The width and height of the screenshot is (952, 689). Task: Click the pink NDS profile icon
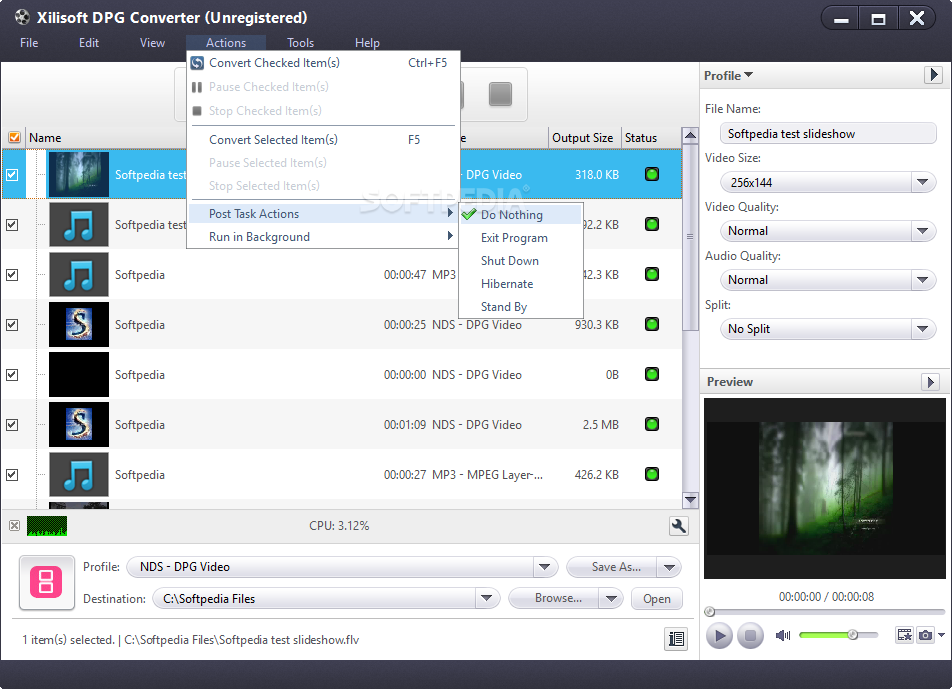47,582
